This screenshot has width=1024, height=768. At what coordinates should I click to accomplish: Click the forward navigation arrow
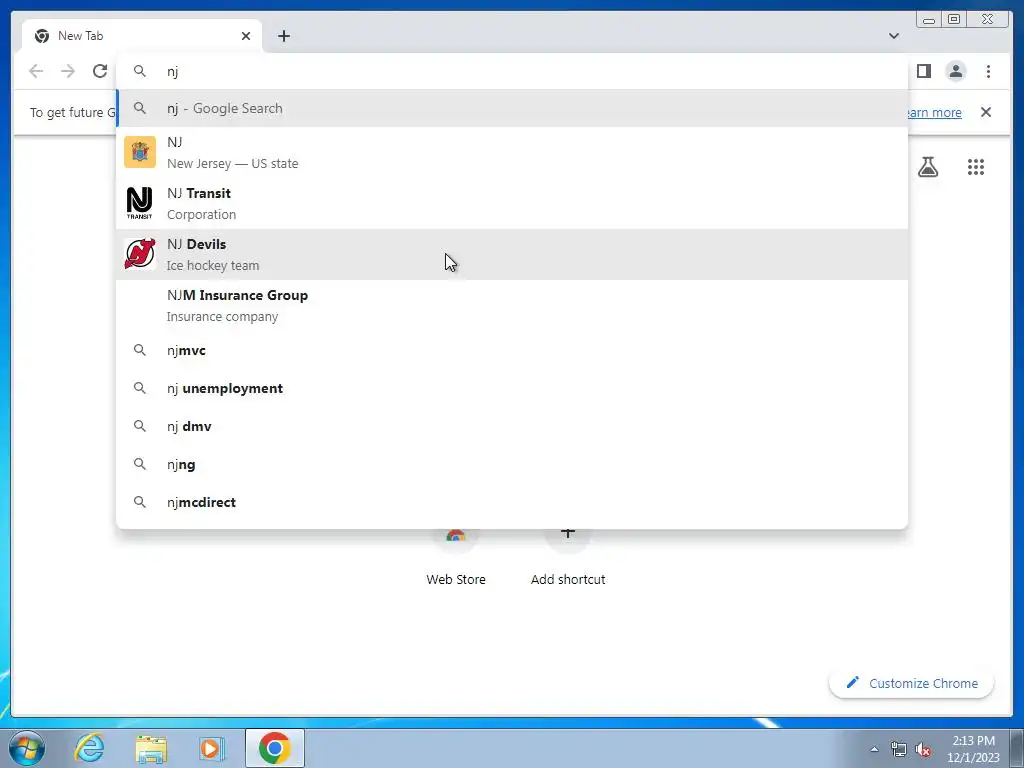coord(68,71)
